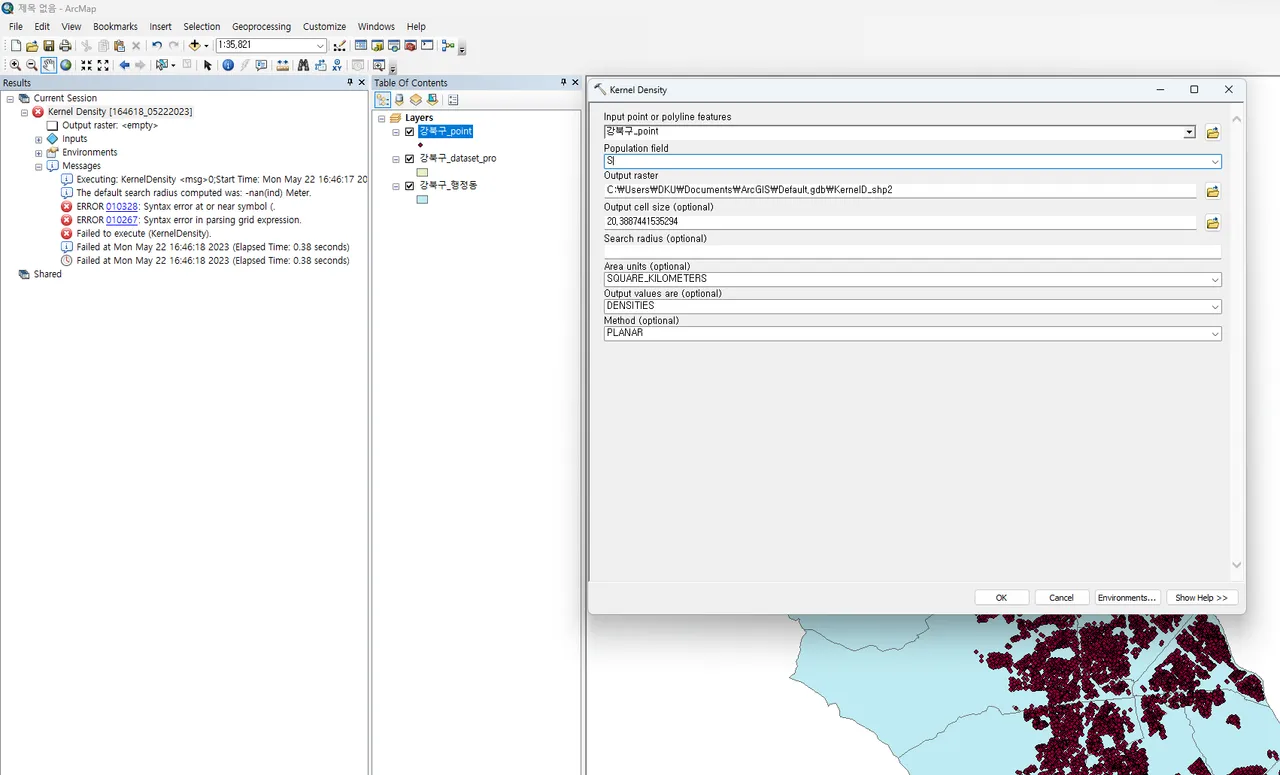Viewport: 1280px width, 775px height.
Task: Expand the Inputs node in Results
Action: pyautogui.click(x=39, y=140)
